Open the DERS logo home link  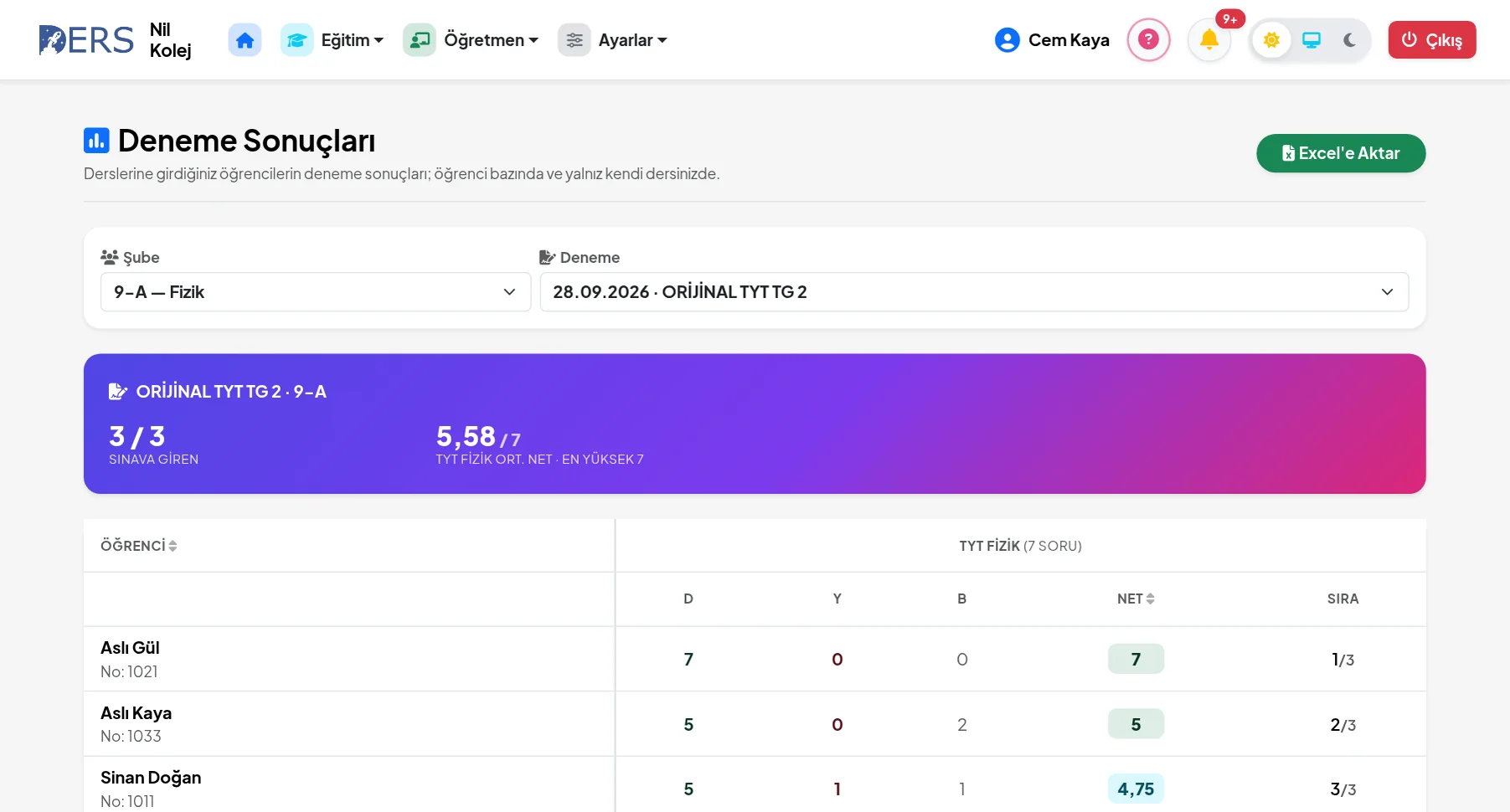coord(86,40)
